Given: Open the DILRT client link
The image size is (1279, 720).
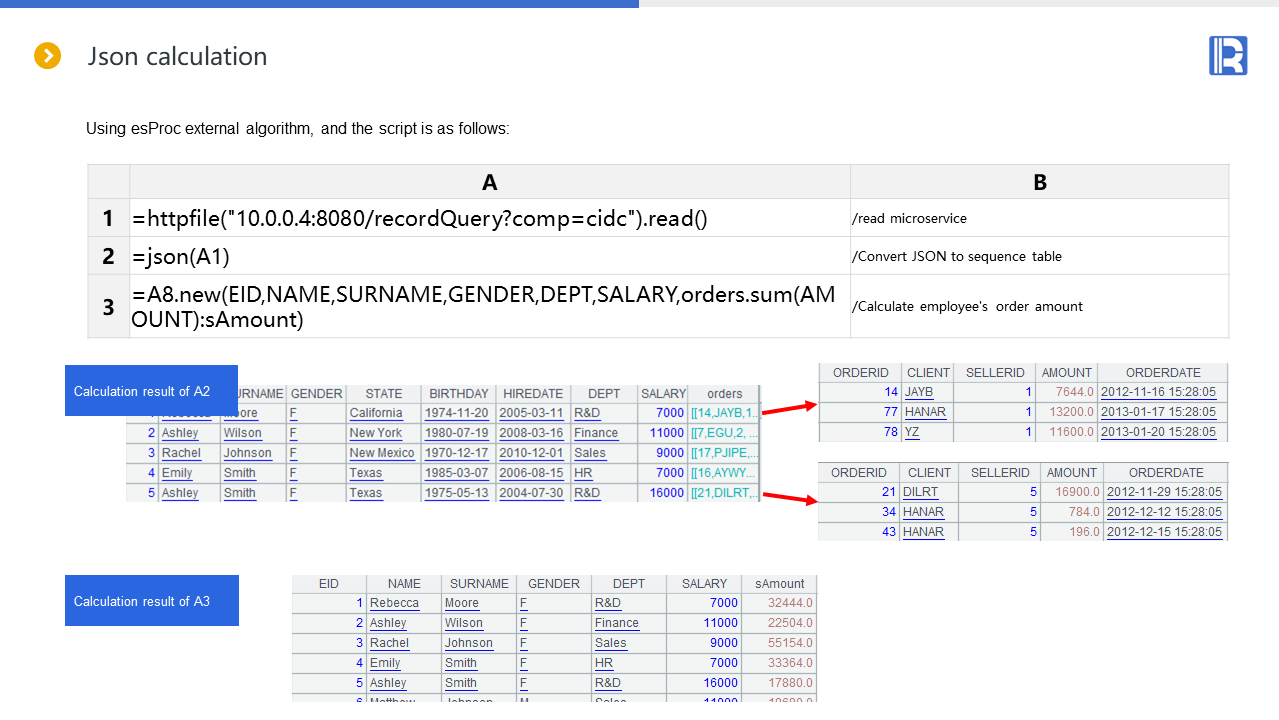Looking at the screenshot, I should pos(920,492).
